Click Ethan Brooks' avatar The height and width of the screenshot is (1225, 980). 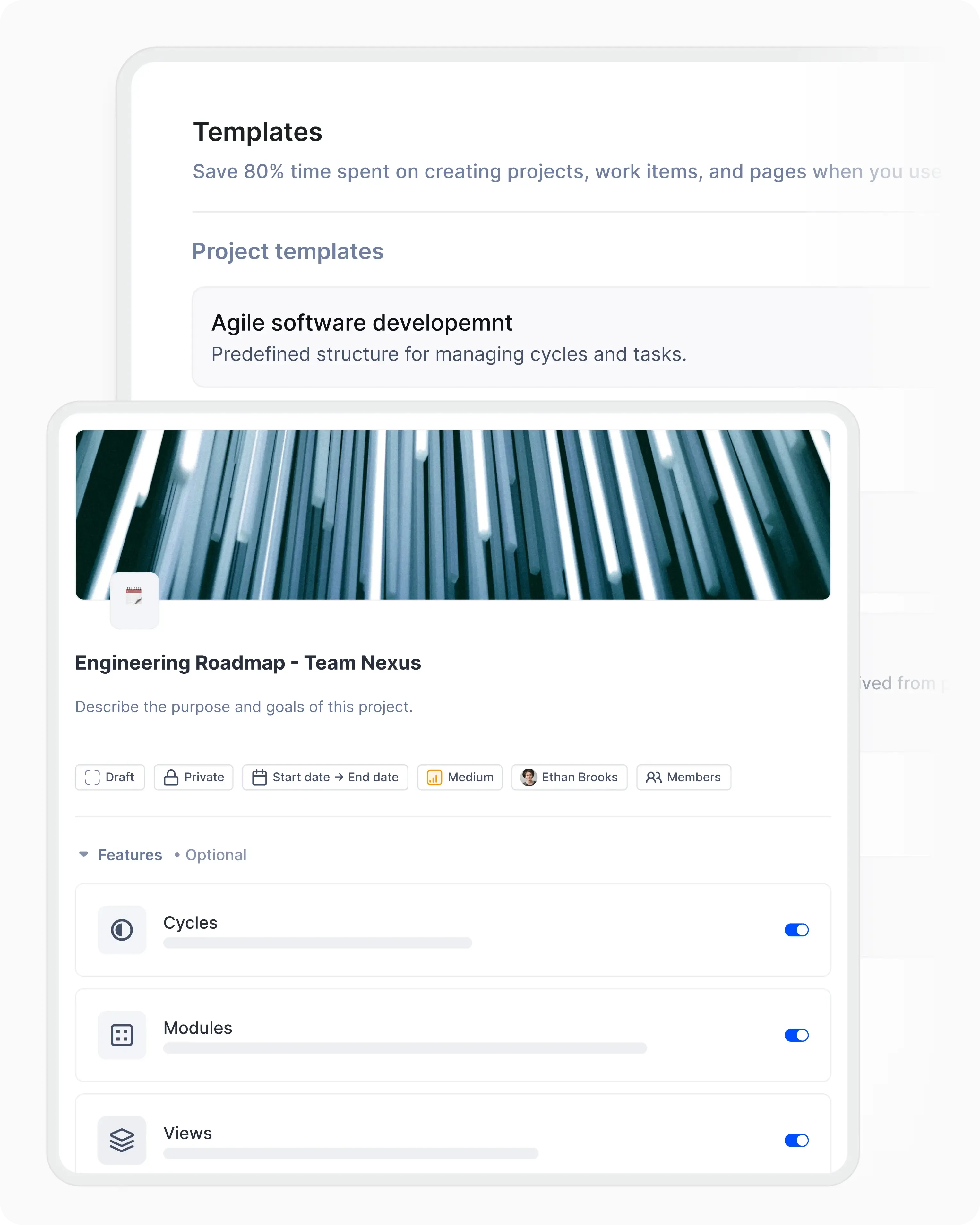pos(529,777)
